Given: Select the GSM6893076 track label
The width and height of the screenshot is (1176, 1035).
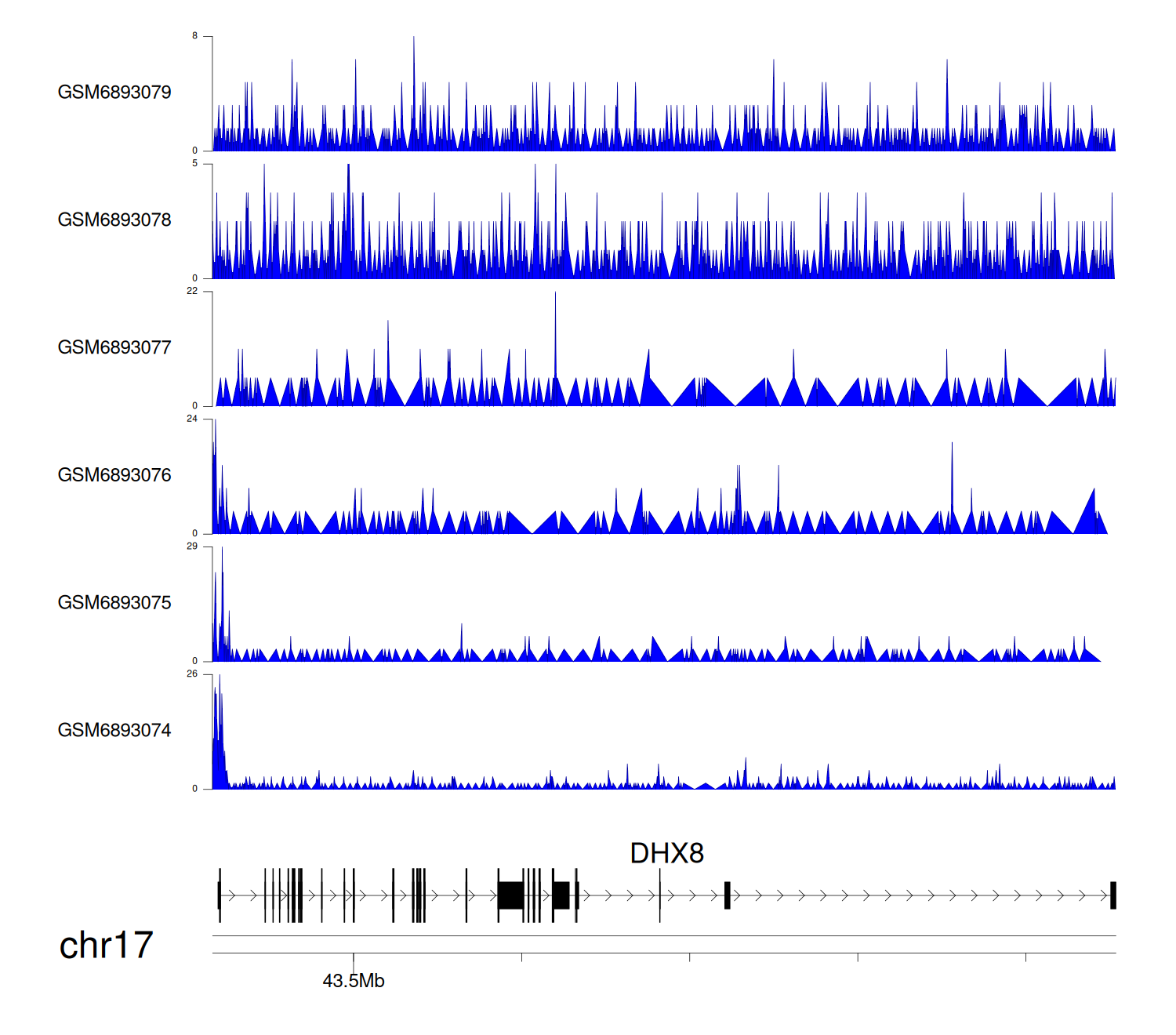Looking at the screenshot, I should coord(114,475).
